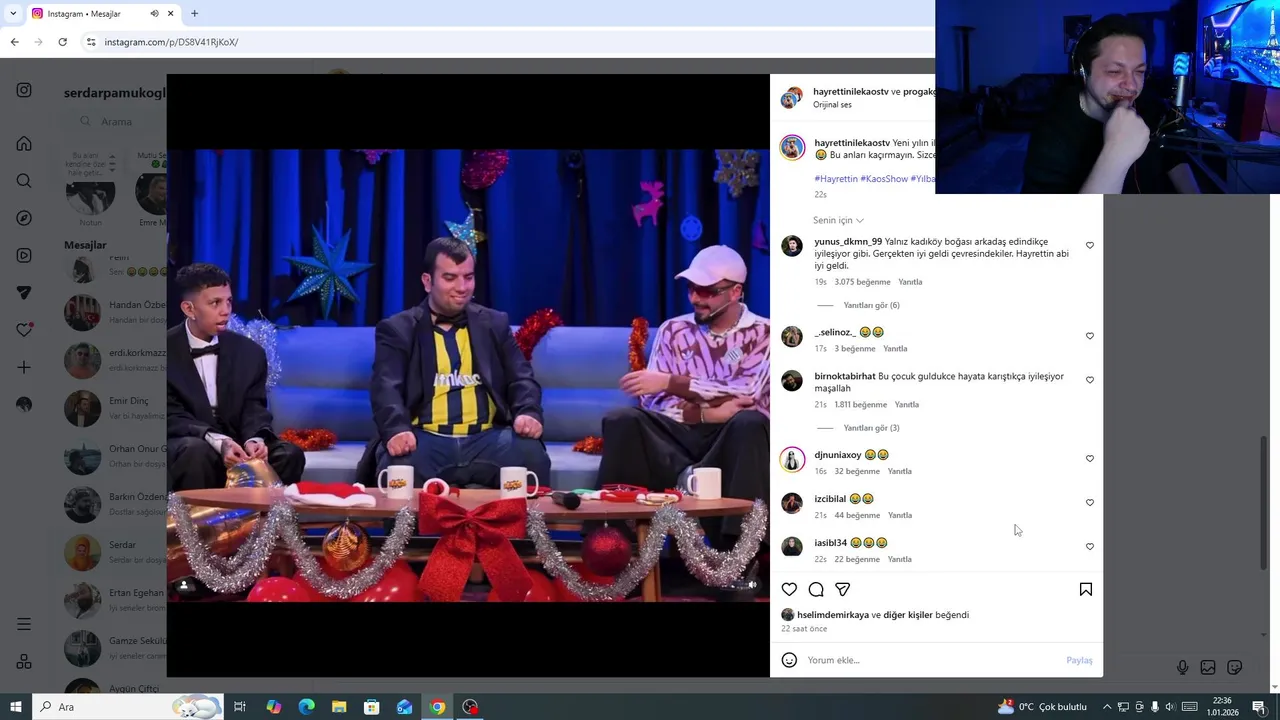Image resolution: width=1280 pixels, height=720 pixels.
Task: Like the post with the heart icon
Action: 789,589
